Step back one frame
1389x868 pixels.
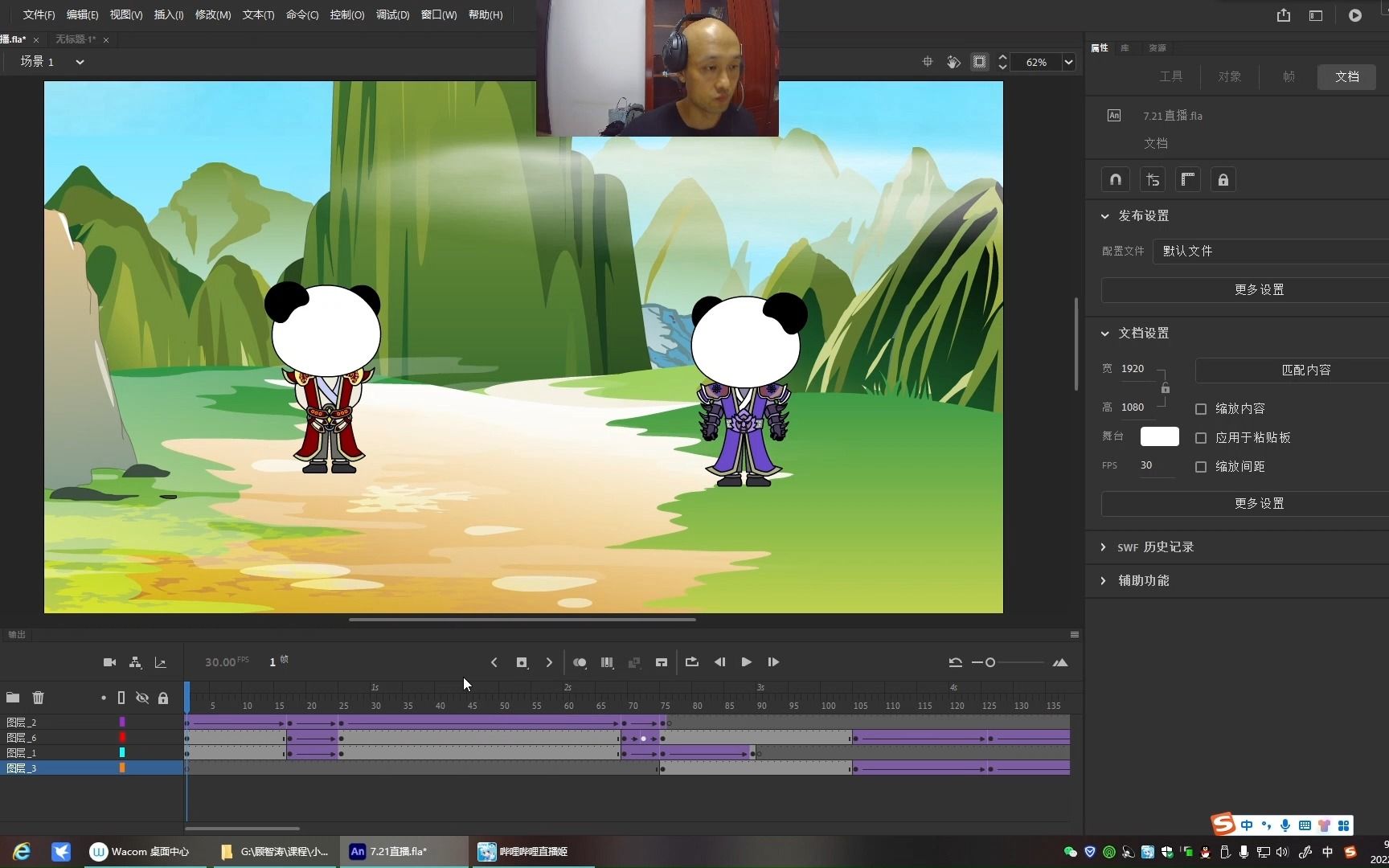click(x=719, y=662)
